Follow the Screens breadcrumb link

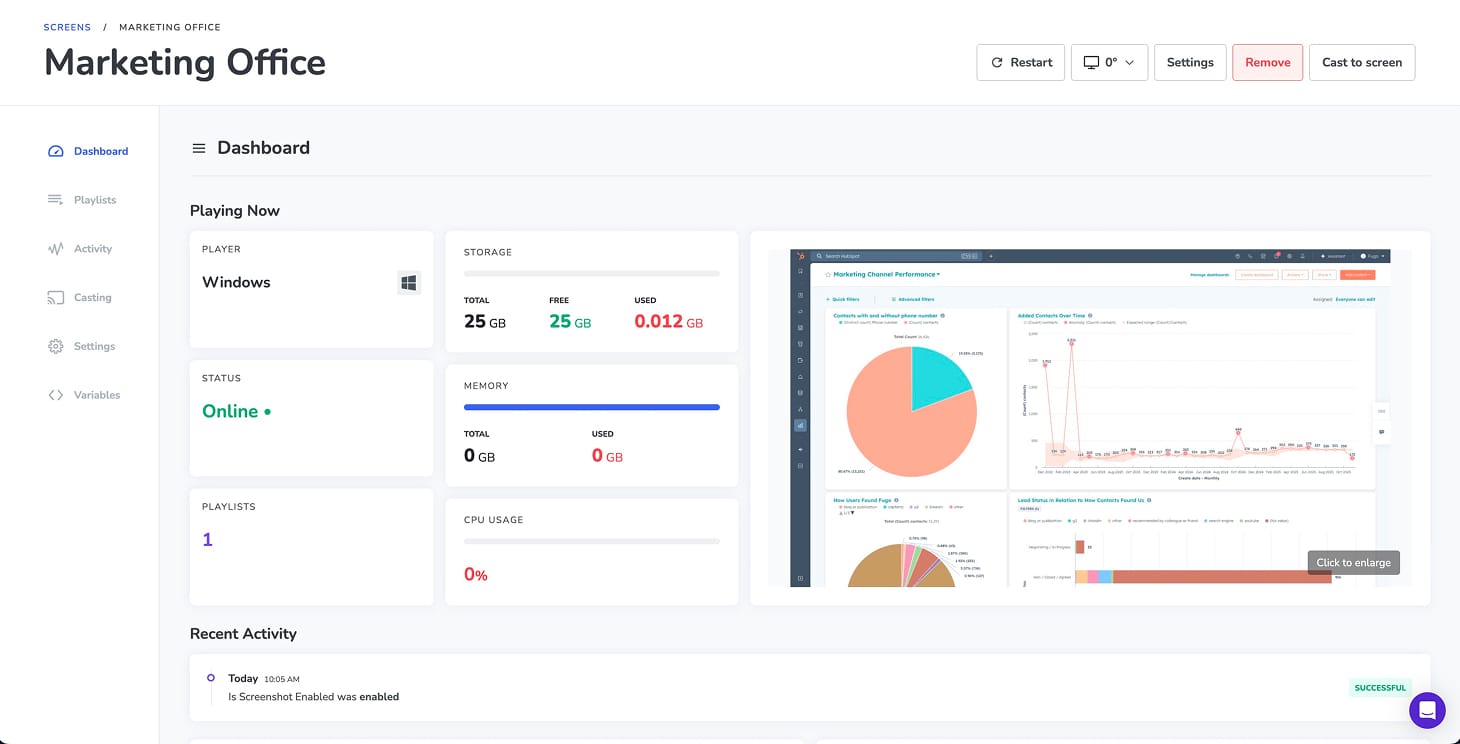(x=67, y=27)
